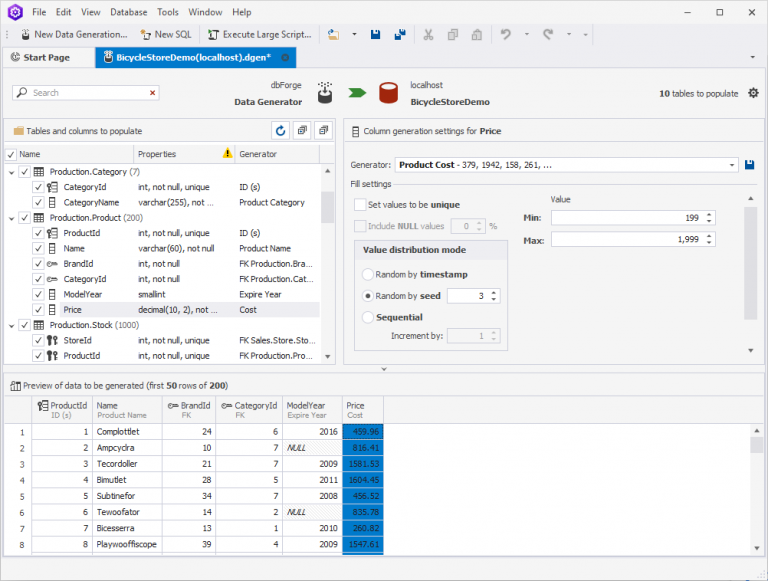Click the Undo toolbar icon
768x581 pixels.
[506, 34]
